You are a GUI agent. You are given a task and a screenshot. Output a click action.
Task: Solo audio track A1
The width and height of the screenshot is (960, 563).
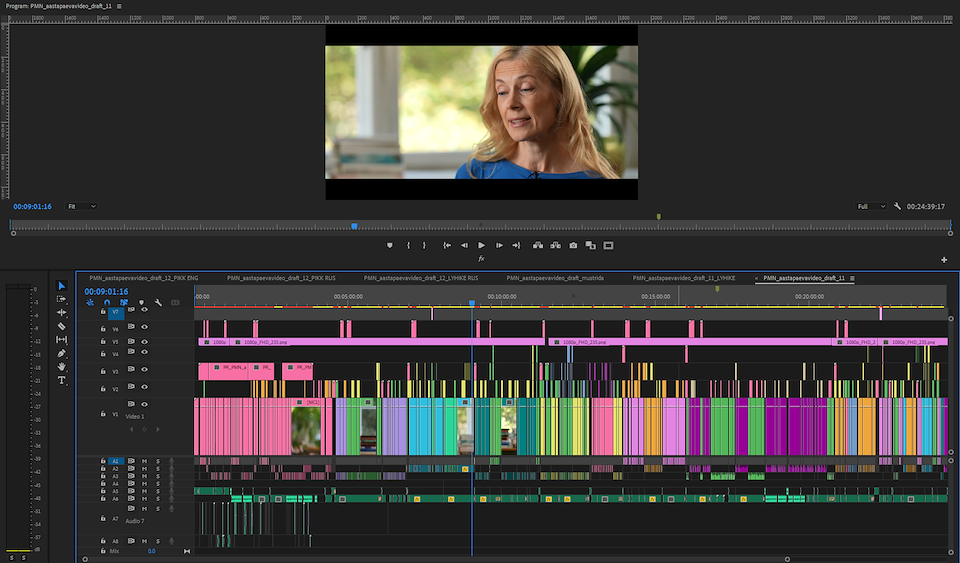click(157, 461)
